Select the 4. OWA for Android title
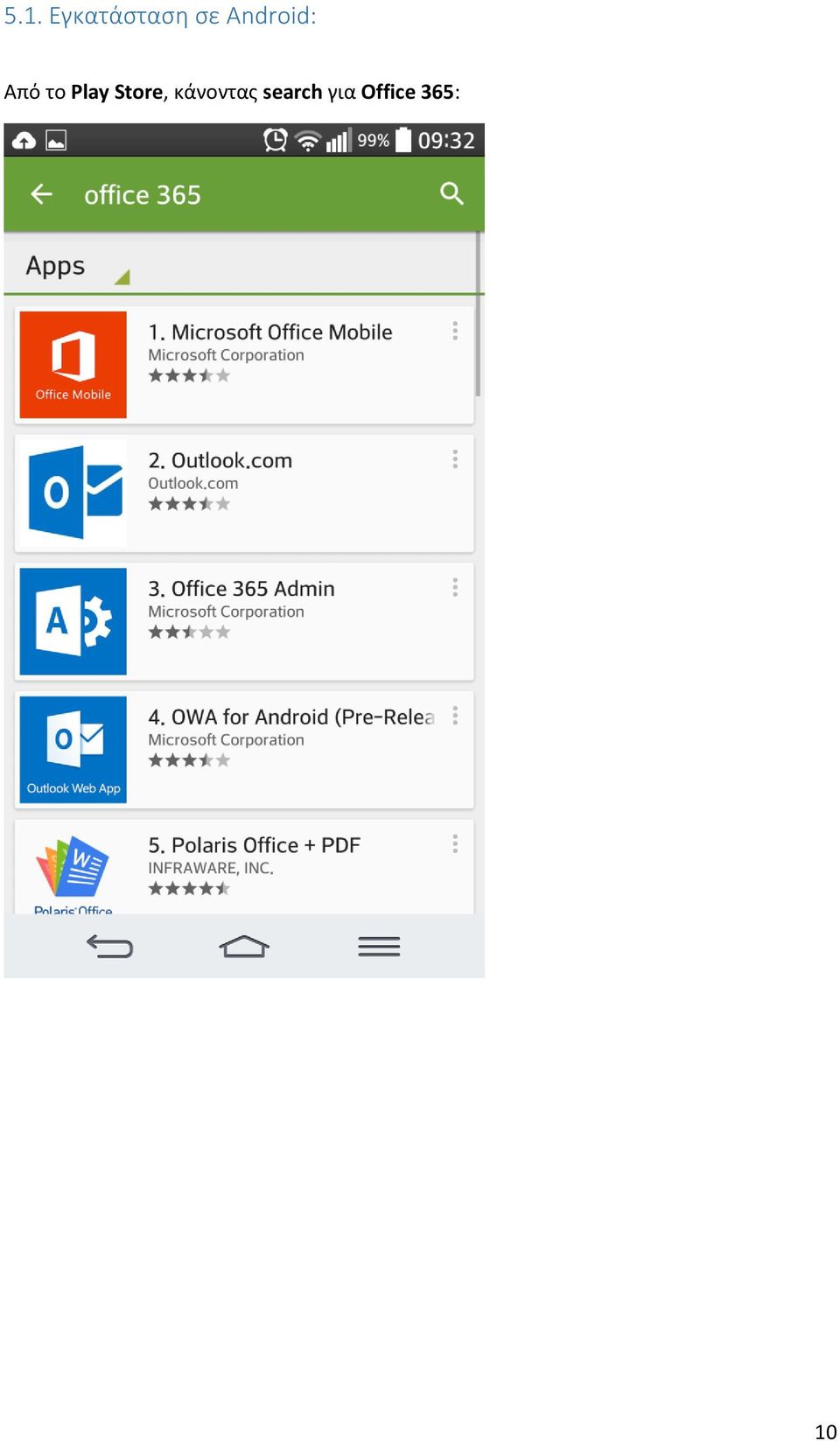 291,717
